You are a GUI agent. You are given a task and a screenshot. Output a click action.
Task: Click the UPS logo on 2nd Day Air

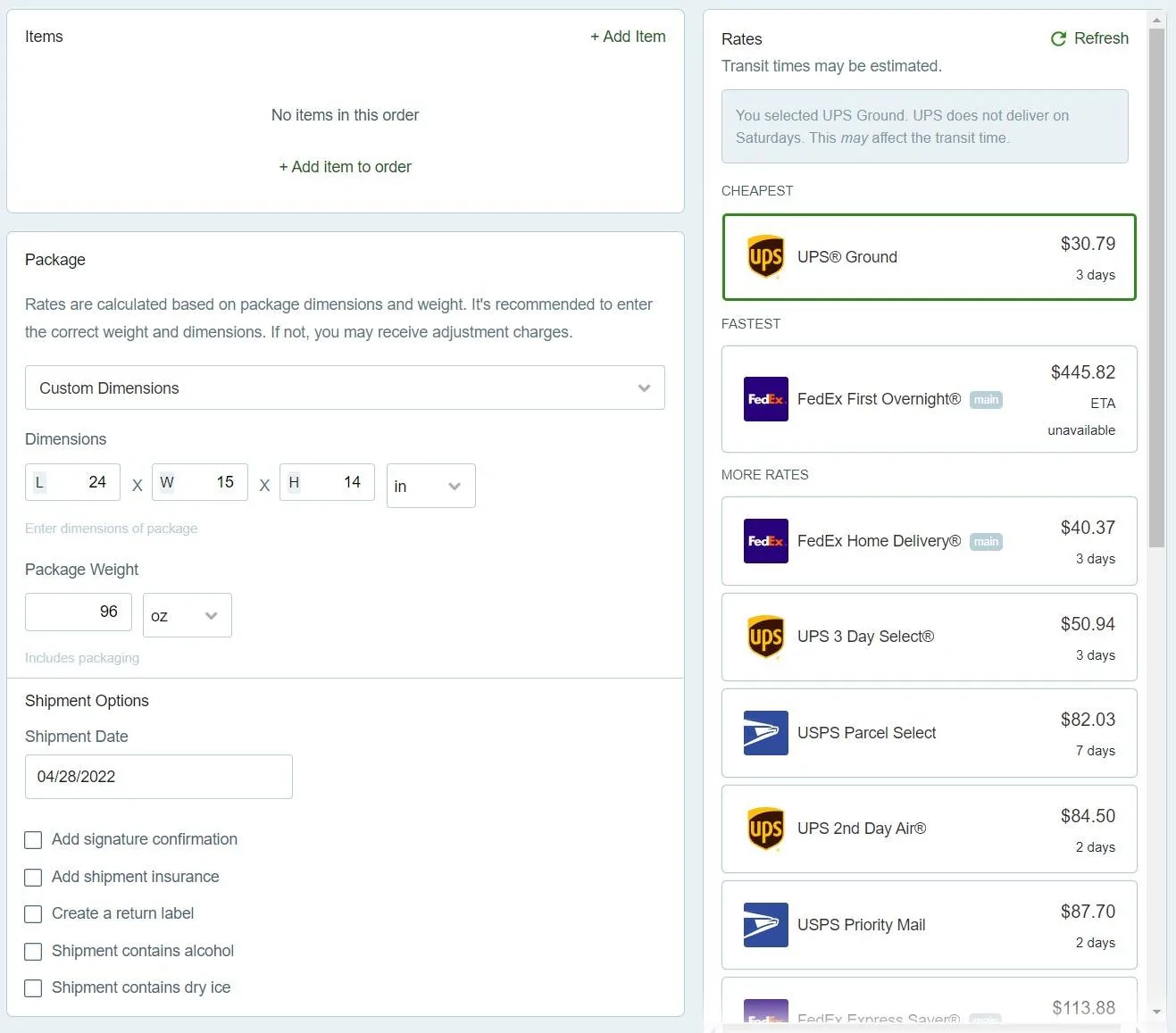pos(766,829)
